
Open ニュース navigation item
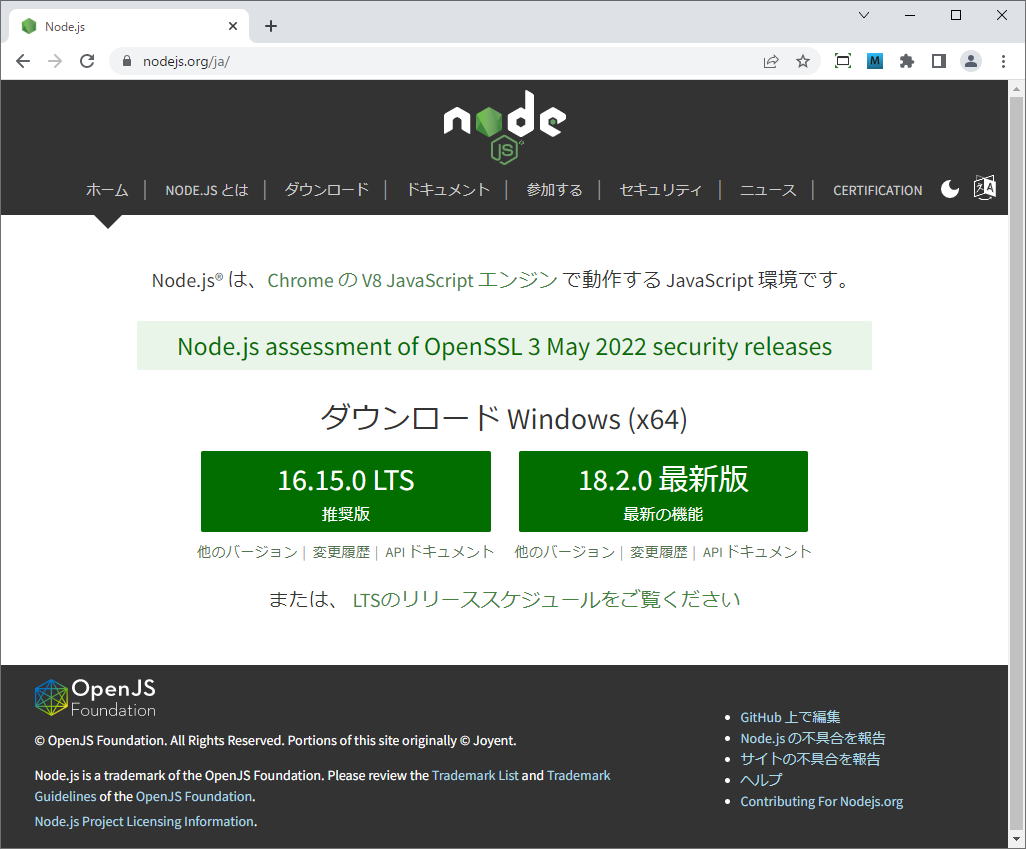(768, 190)
